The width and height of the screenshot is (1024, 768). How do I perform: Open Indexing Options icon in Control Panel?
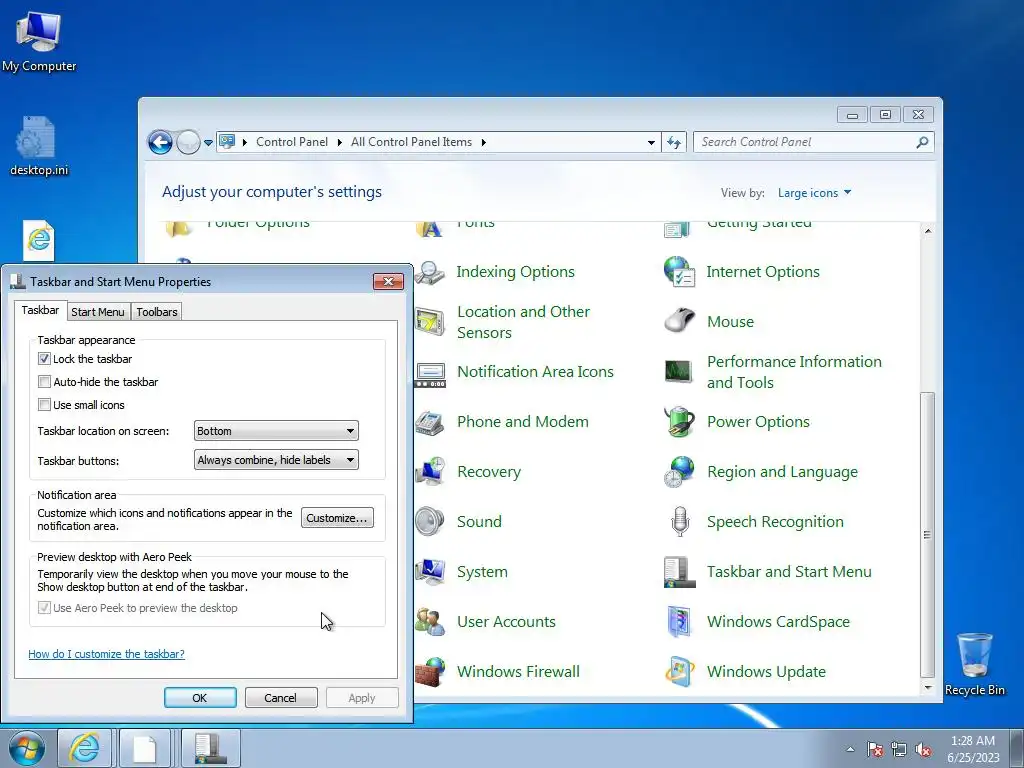[430, 272]
